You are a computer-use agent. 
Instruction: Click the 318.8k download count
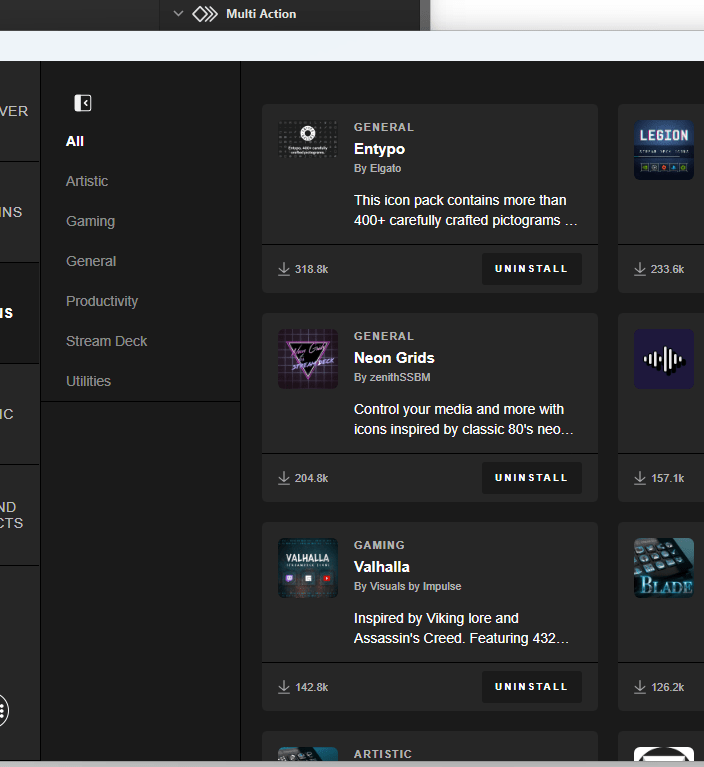311,269
